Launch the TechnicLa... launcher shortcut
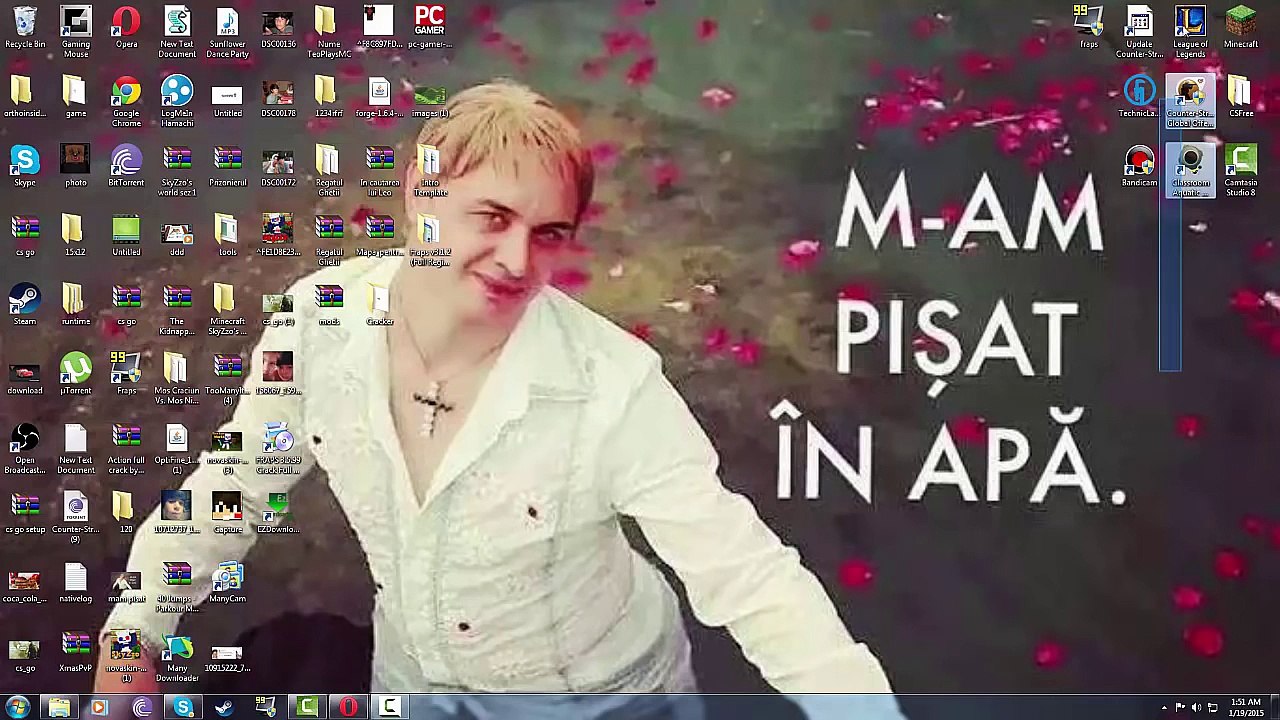 [x=1139, y=98]
